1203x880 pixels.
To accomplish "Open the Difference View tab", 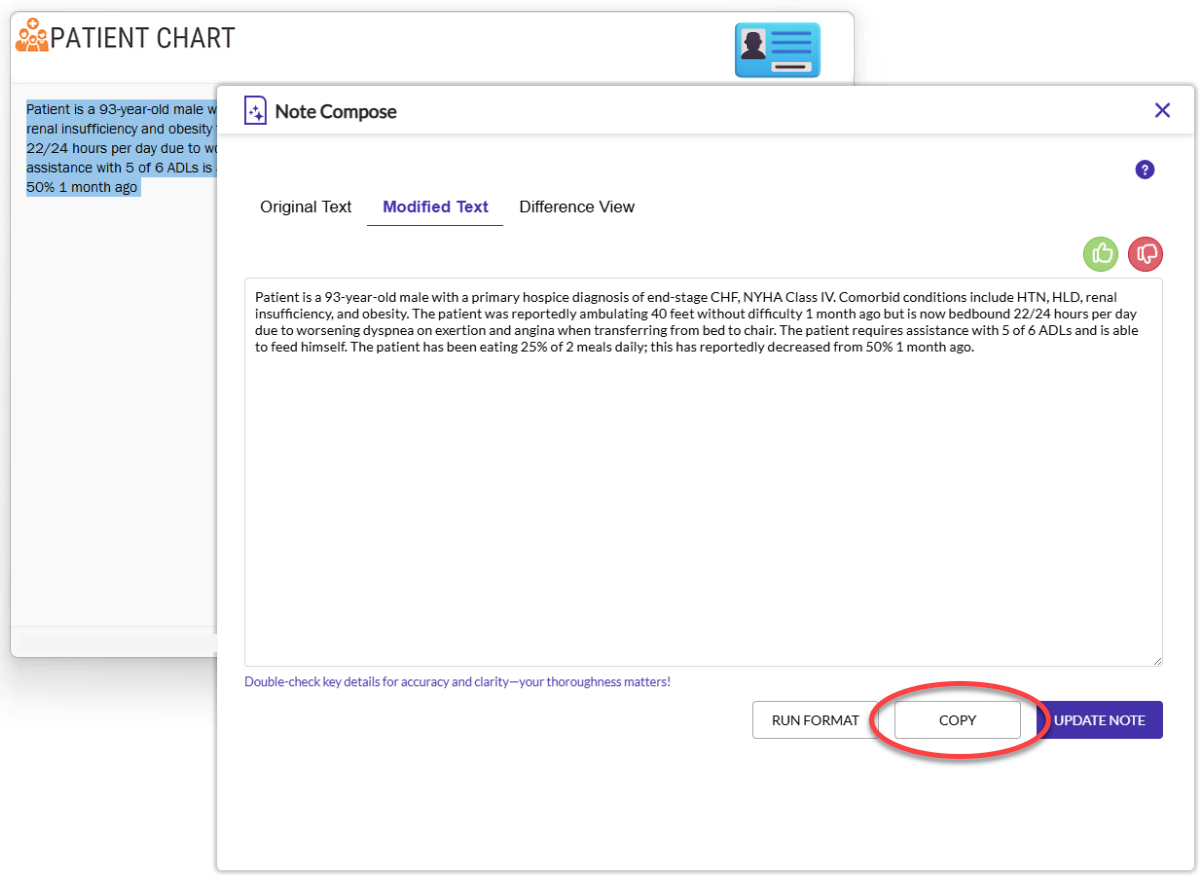I will [x=577, y=207].
